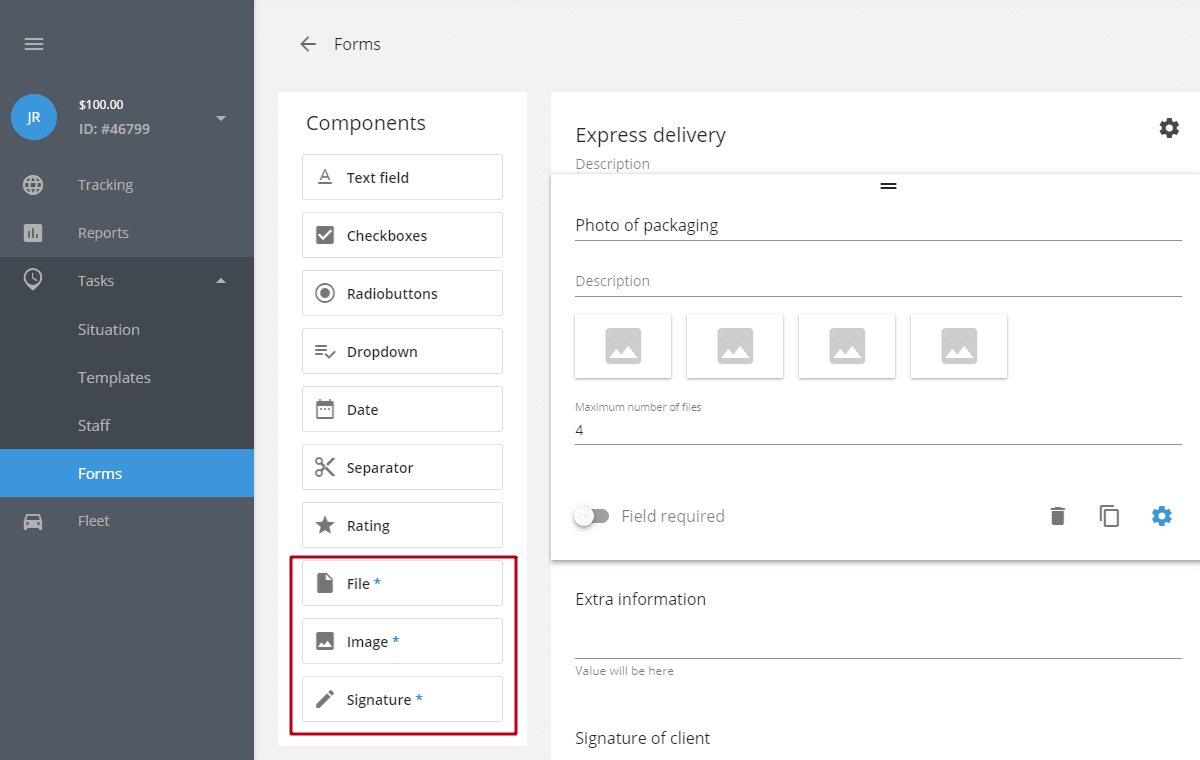
Task: Go back using the arrow beside Forms
Action: [x=308, y=44]
